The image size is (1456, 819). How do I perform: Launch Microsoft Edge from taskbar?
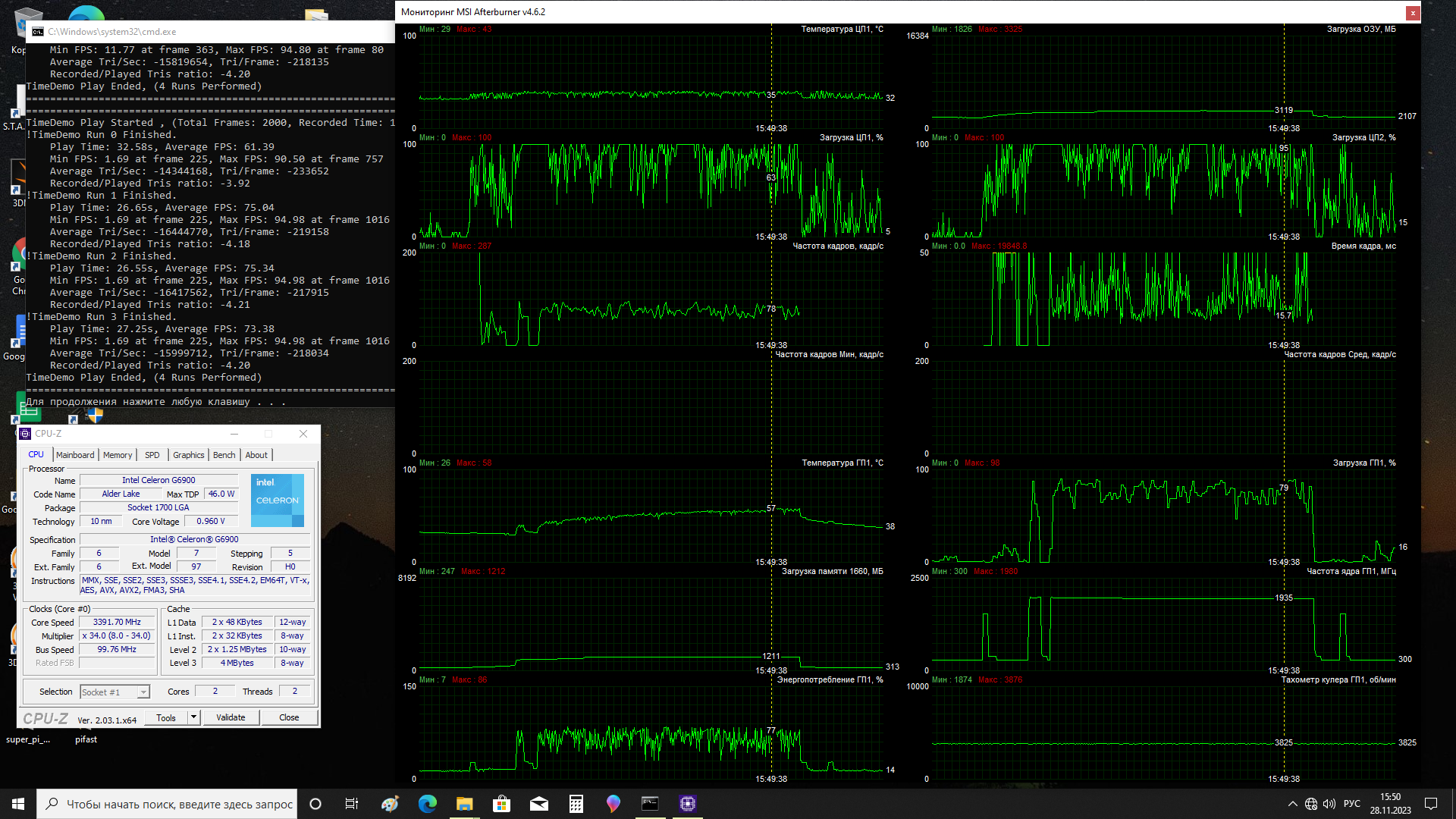[428, 804]
